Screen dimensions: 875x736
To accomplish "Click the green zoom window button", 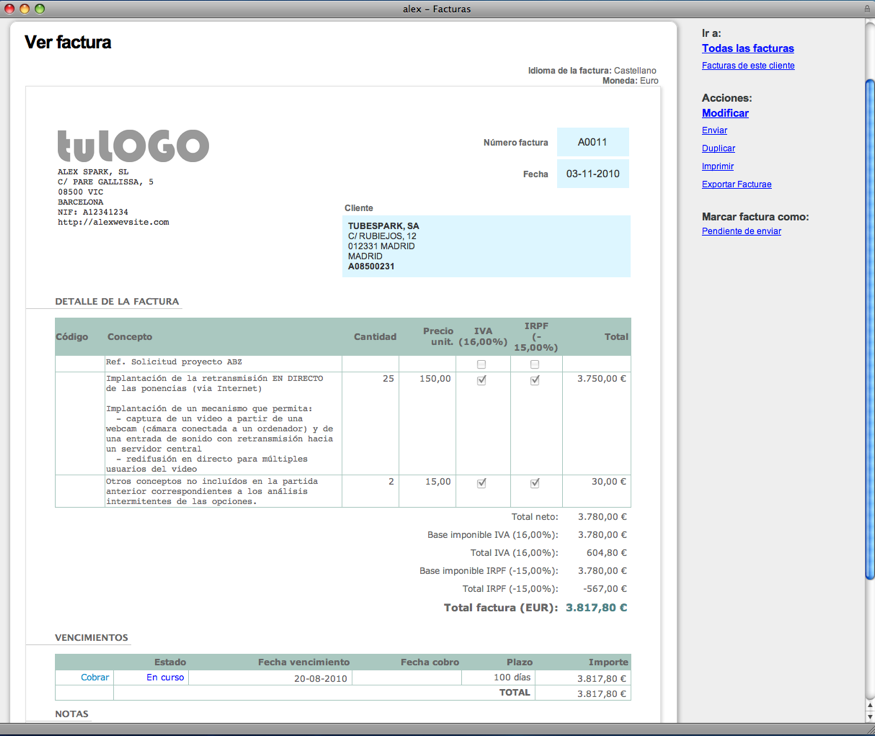I will 40,9.
